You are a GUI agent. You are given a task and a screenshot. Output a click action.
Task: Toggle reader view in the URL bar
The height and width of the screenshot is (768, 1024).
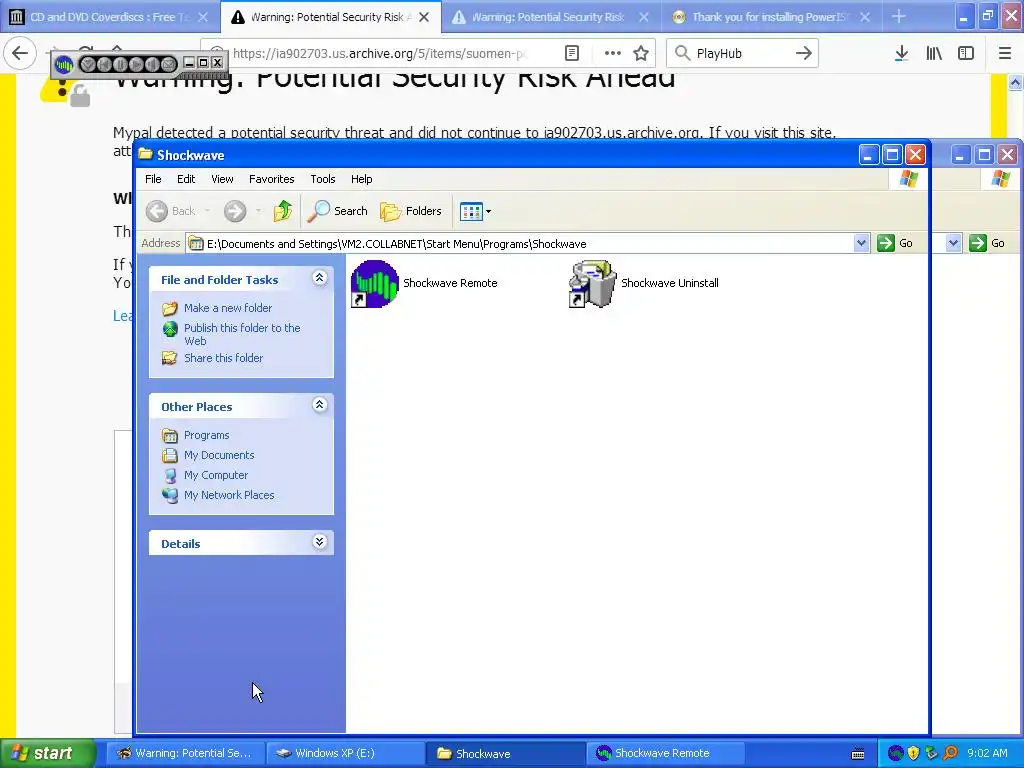click(x=572, y=53)
